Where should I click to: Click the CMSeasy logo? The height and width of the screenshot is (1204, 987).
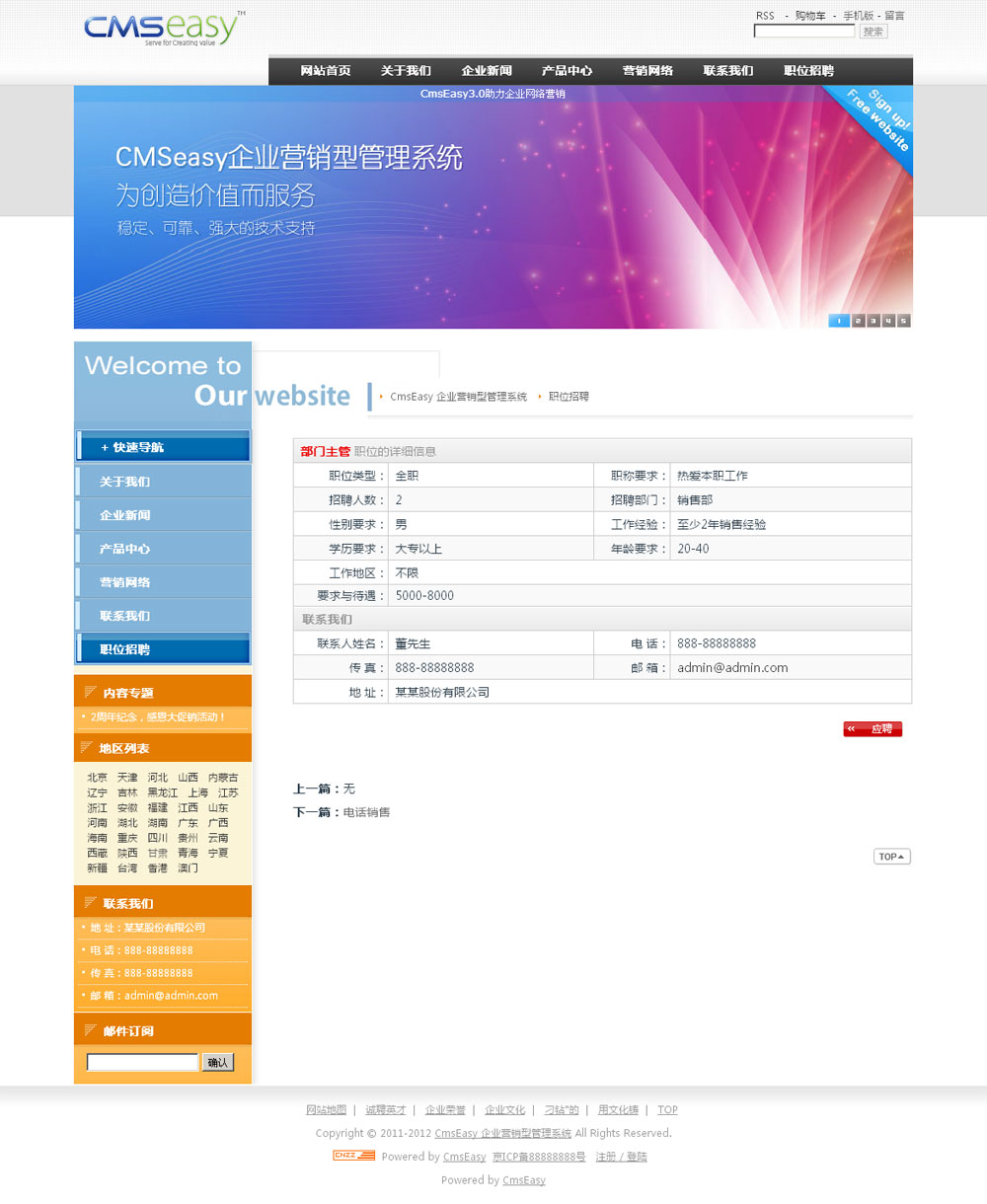(163, 29)
